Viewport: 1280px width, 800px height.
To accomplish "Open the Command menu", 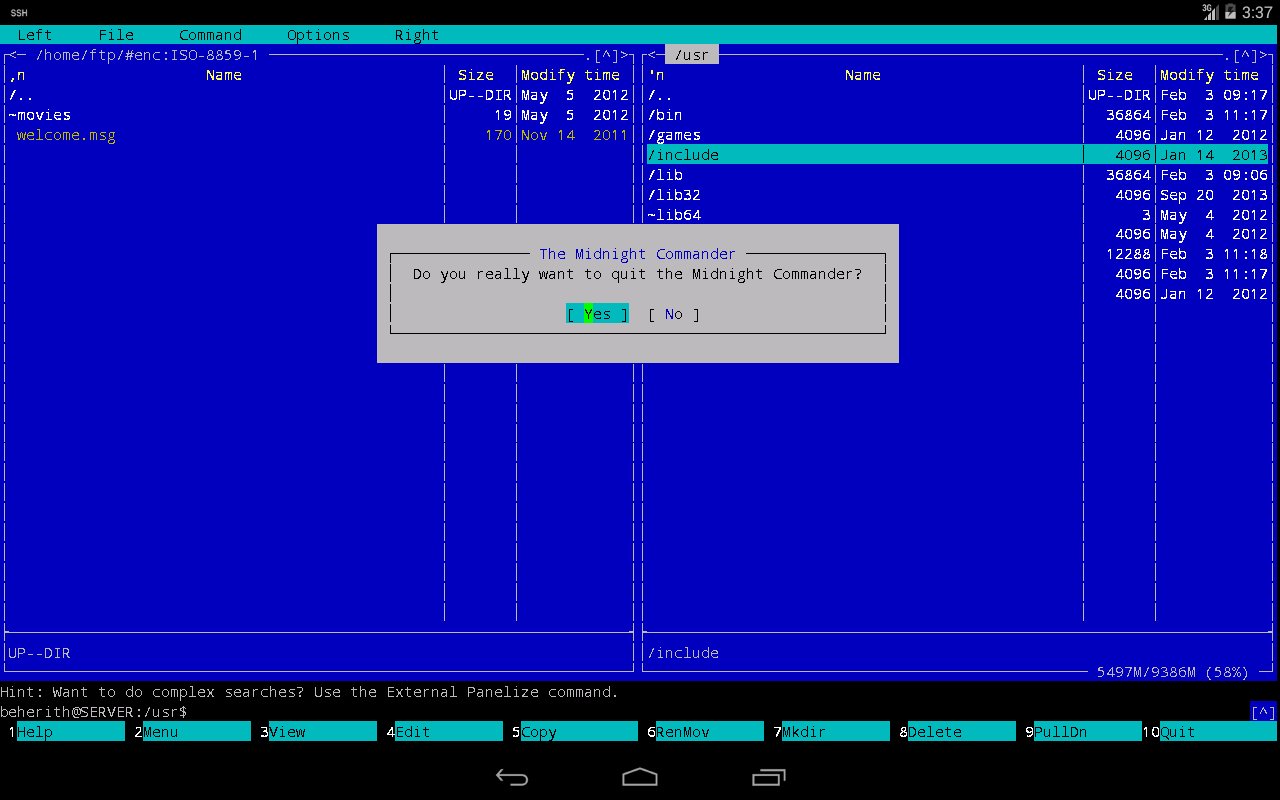I will 211,35.
